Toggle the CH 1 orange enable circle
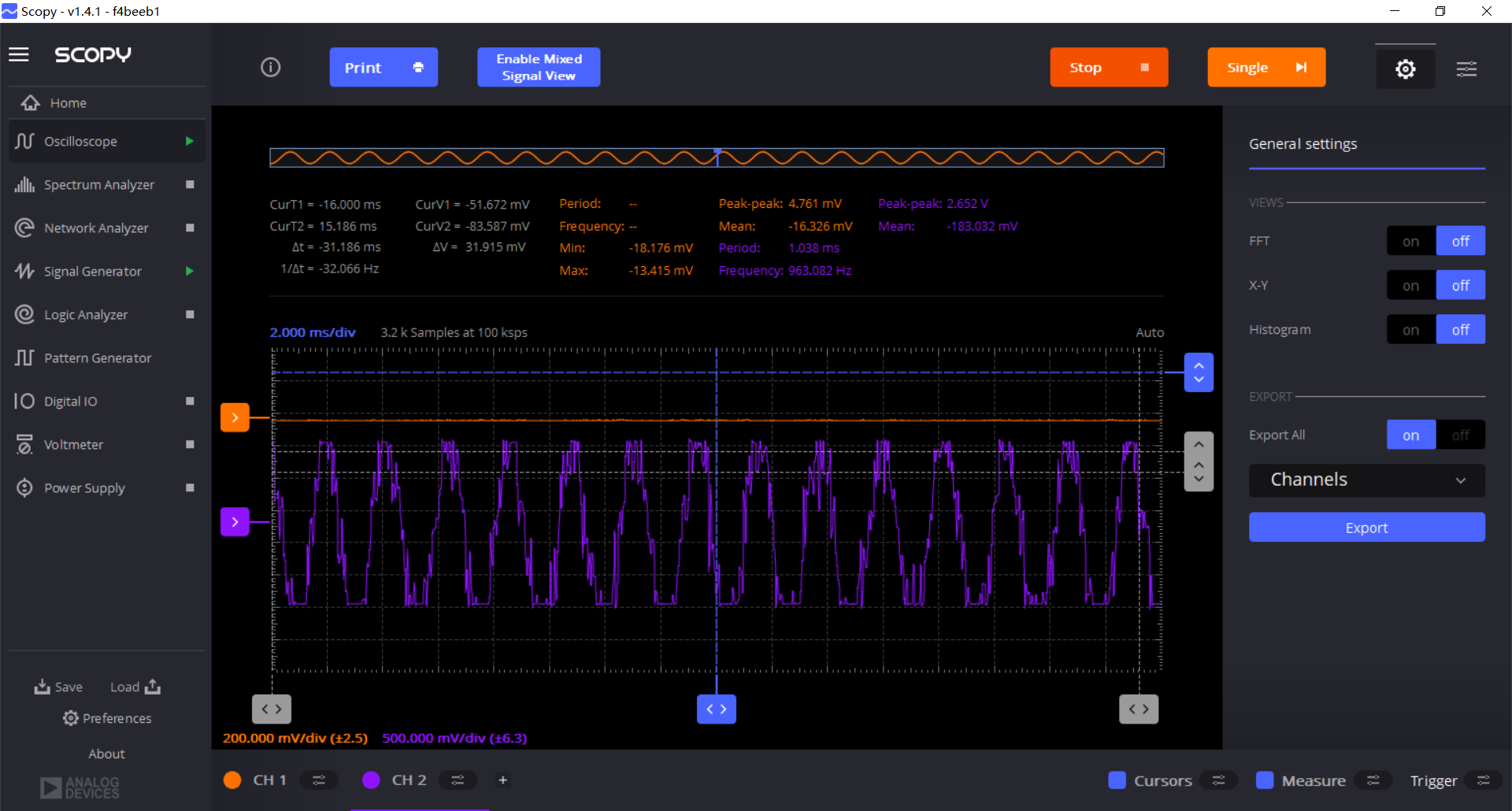Image resolution: width=1512 pixels, height=811 pixels. click(232, 780)
